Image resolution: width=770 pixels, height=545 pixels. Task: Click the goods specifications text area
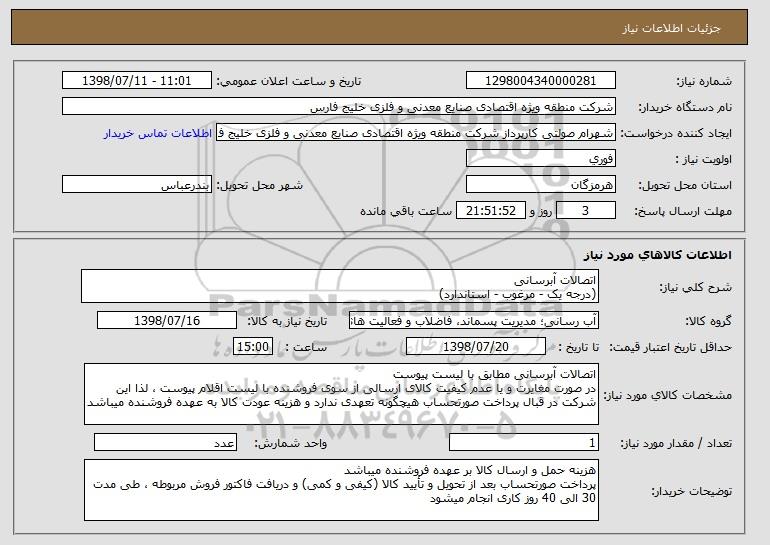point(341,394)
